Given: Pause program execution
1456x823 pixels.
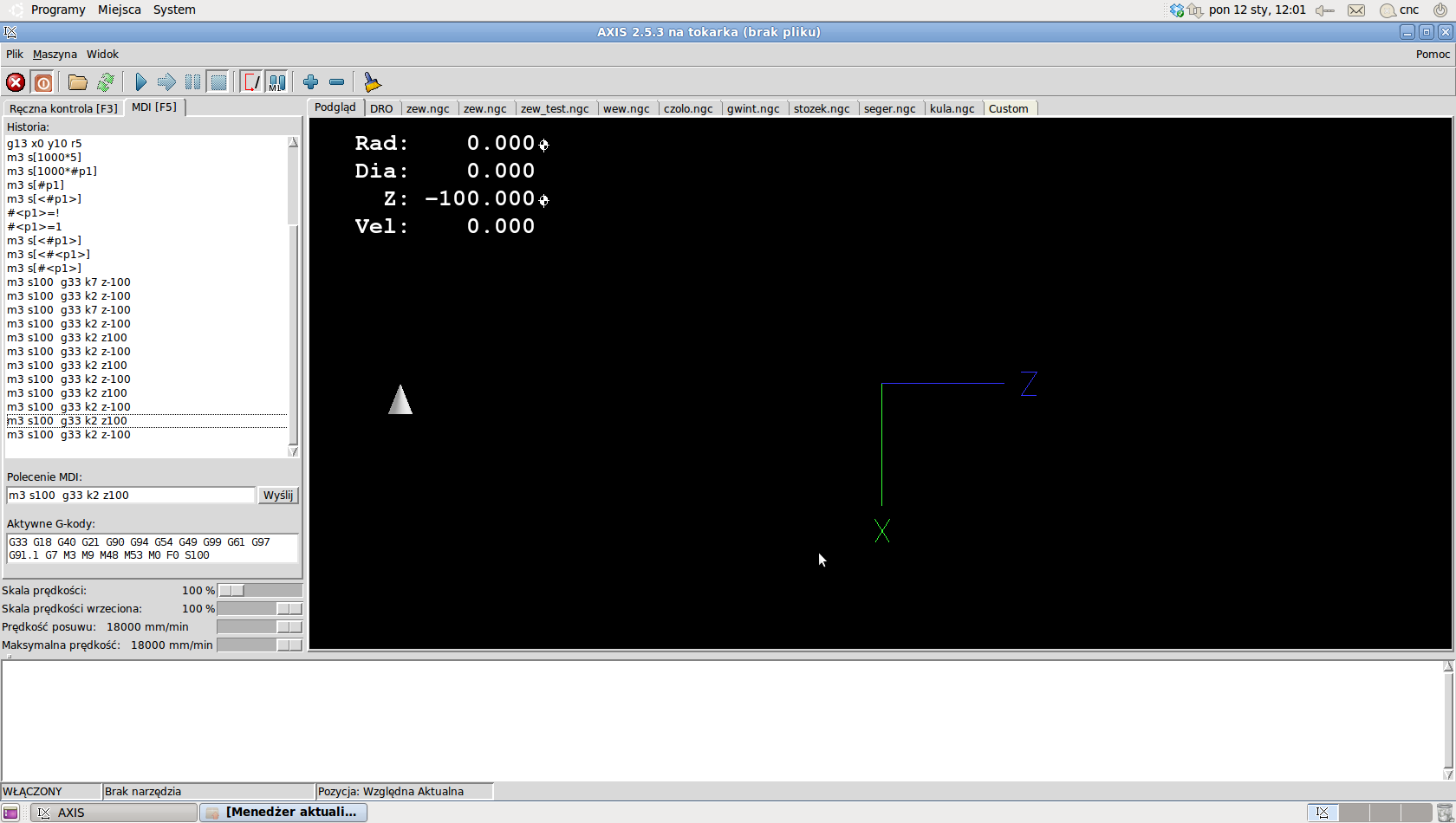Looking at the screenshot, I should click(192, 82).
